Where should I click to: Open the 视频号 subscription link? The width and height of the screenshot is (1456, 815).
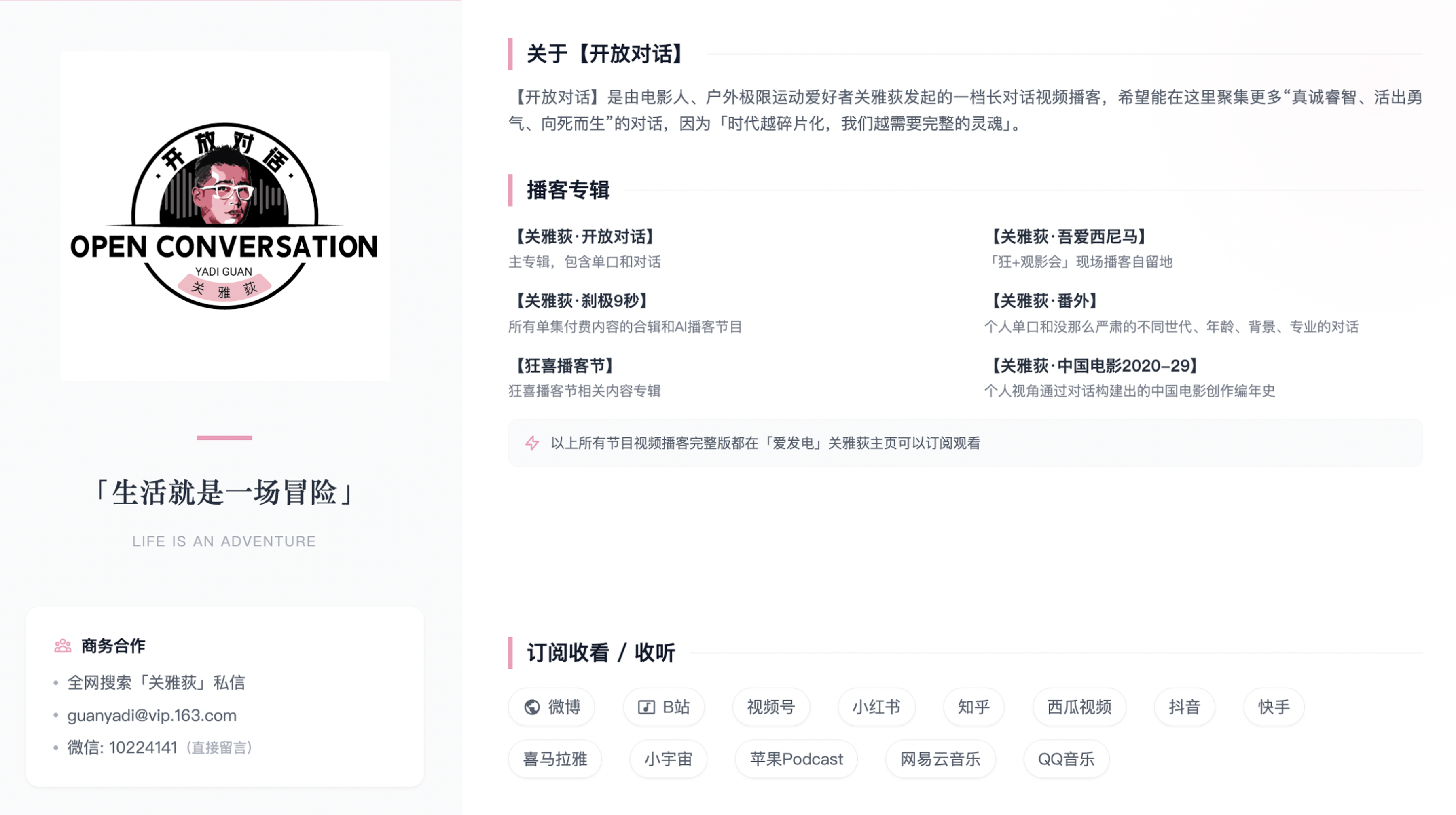(x=771, y=707)
